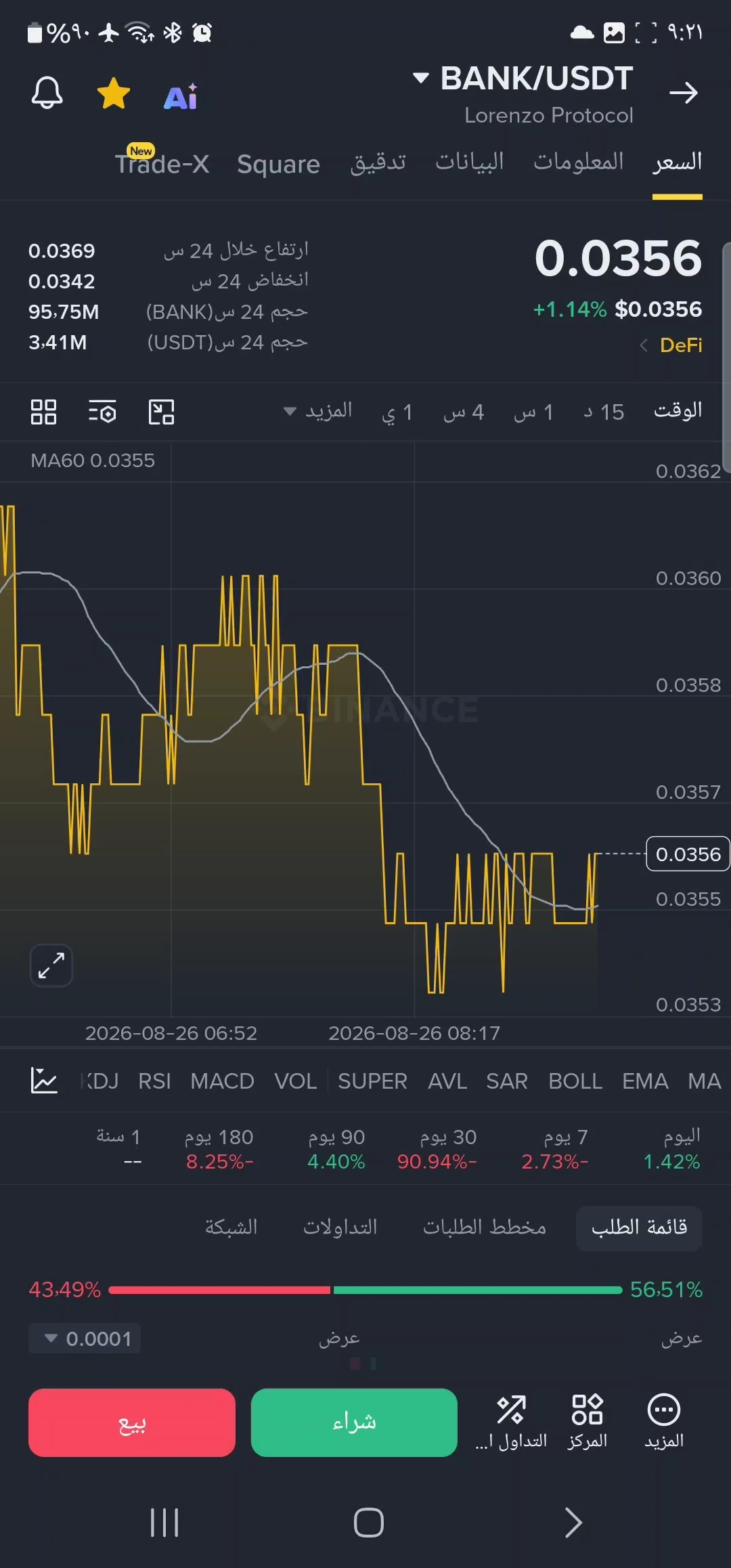Expand the BANK/USDT pair selector
The width and height of the screenshot is (731, 1568).
coord(523,79)
